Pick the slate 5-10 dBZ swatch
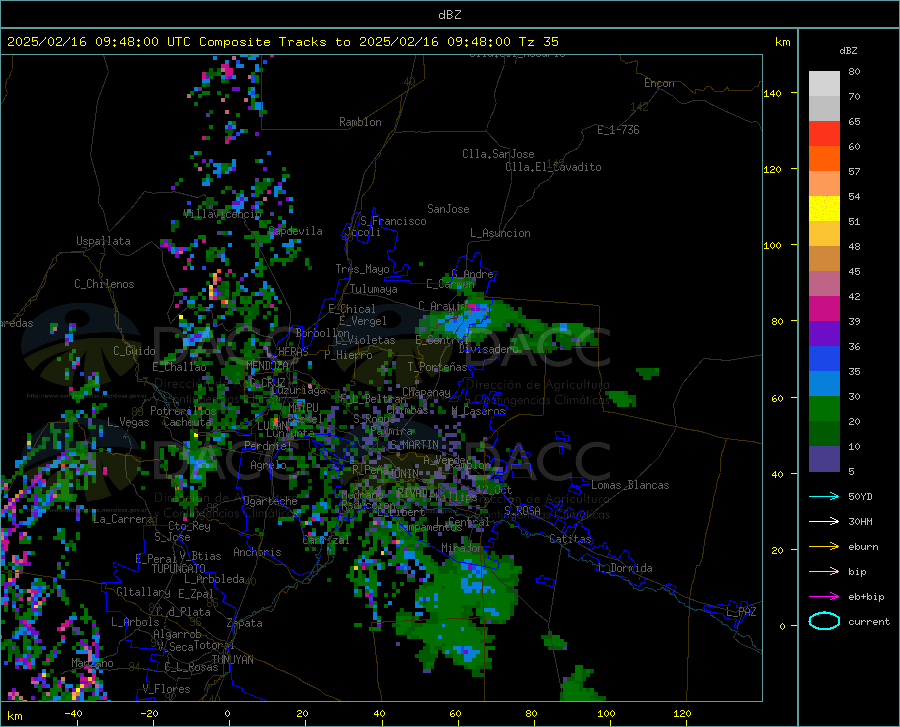The width and height of the screenshot is (900, 727). [824, 459]
